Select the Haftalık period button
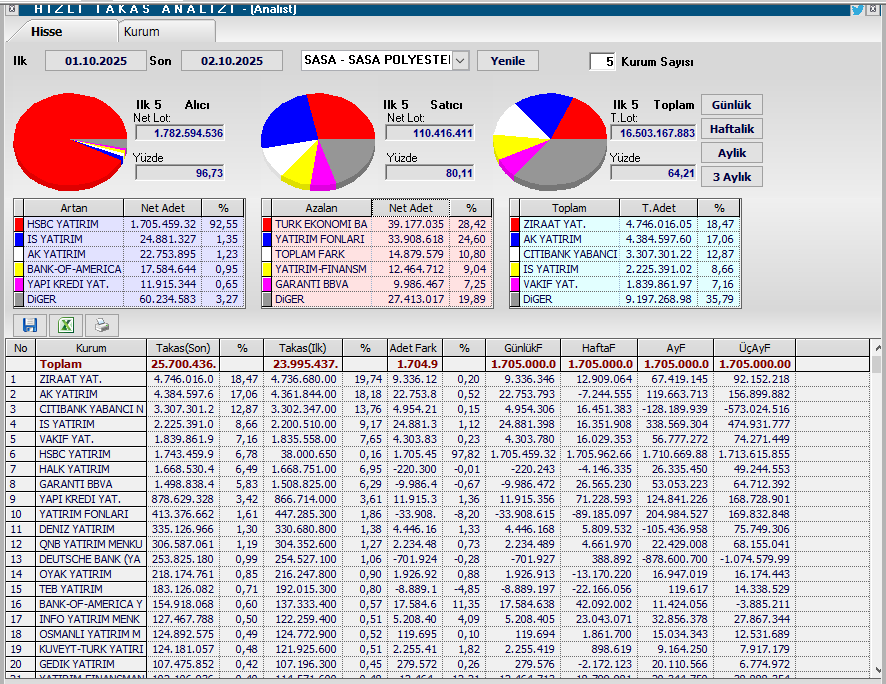This screenshot has width=886, height=684. [731, 129]
